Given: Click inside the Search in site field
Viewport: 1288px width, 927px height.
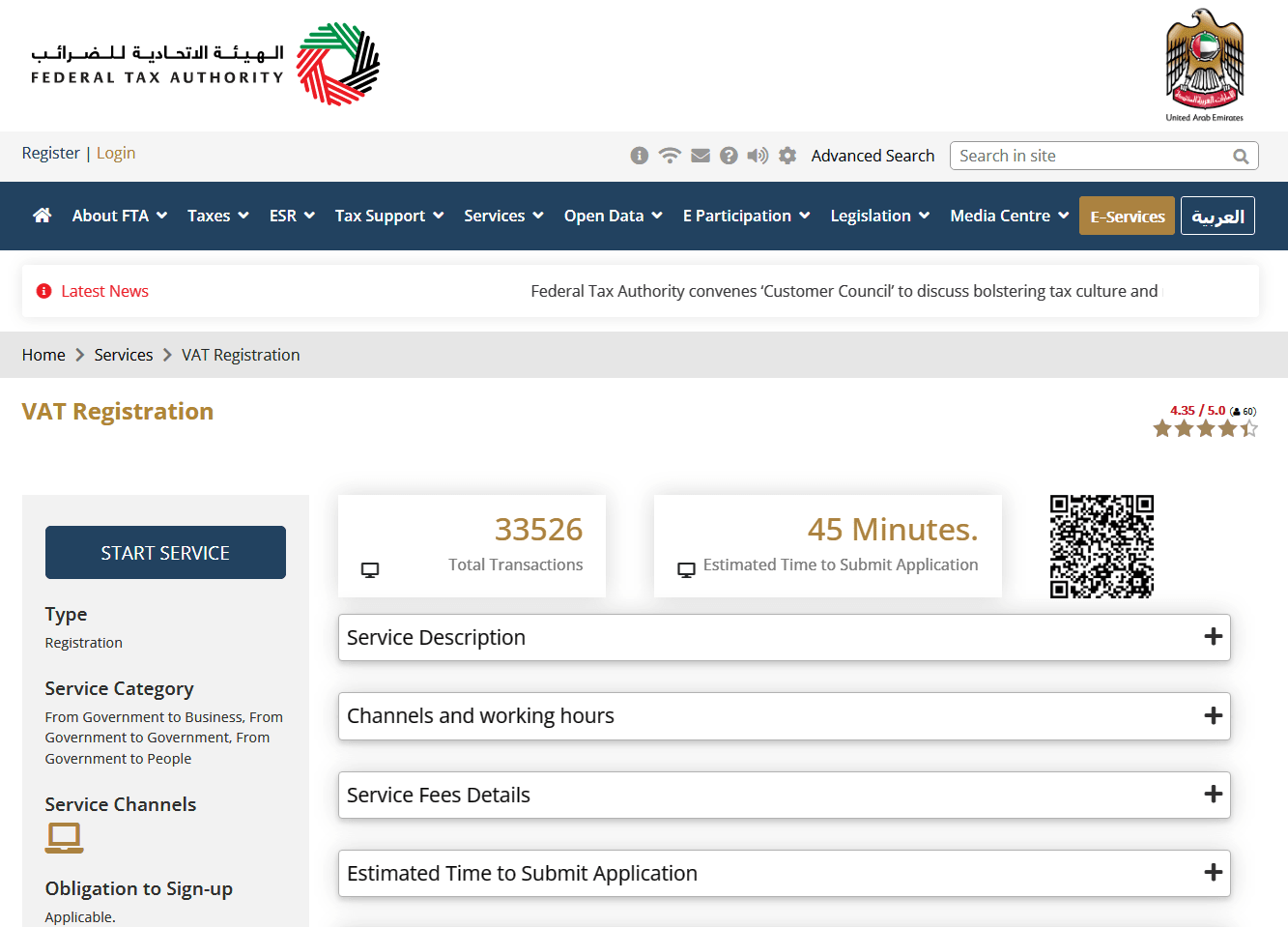Looking at the screenshot, I should pyautogui.click(x=1082, y=156).
